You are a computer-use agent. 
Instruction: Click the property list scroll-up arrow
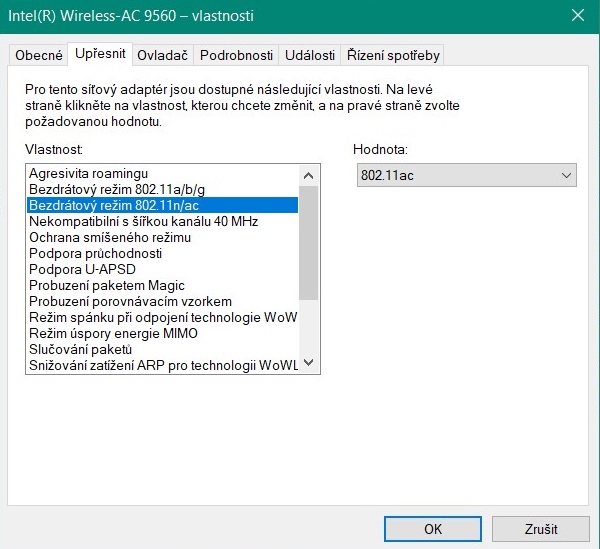(309, 175)
